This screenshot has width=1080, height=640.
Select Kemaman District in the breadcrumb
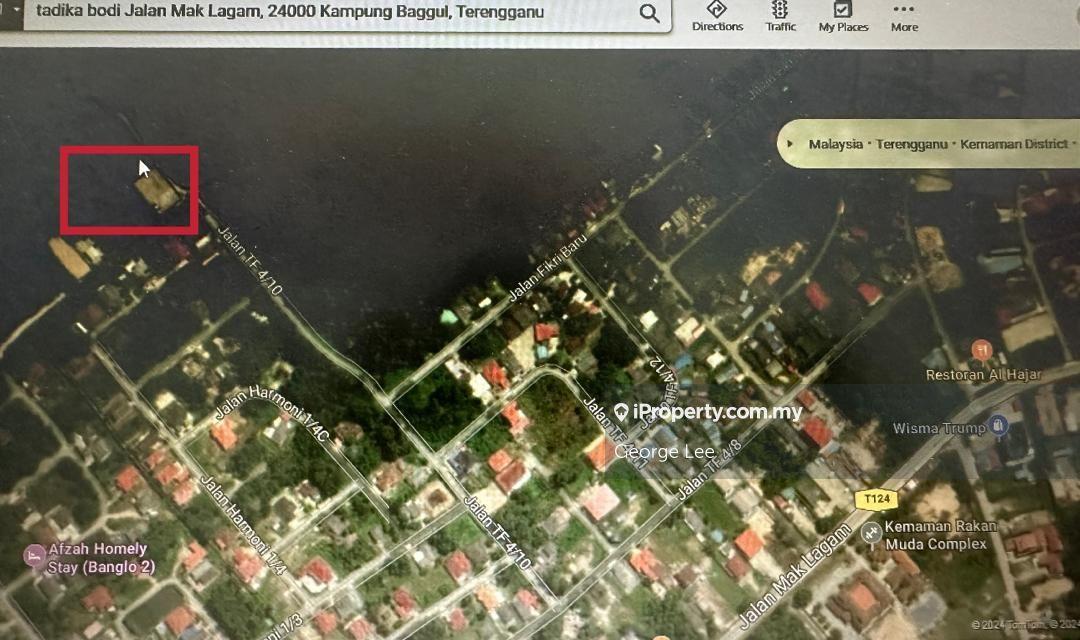[1013, 144]
